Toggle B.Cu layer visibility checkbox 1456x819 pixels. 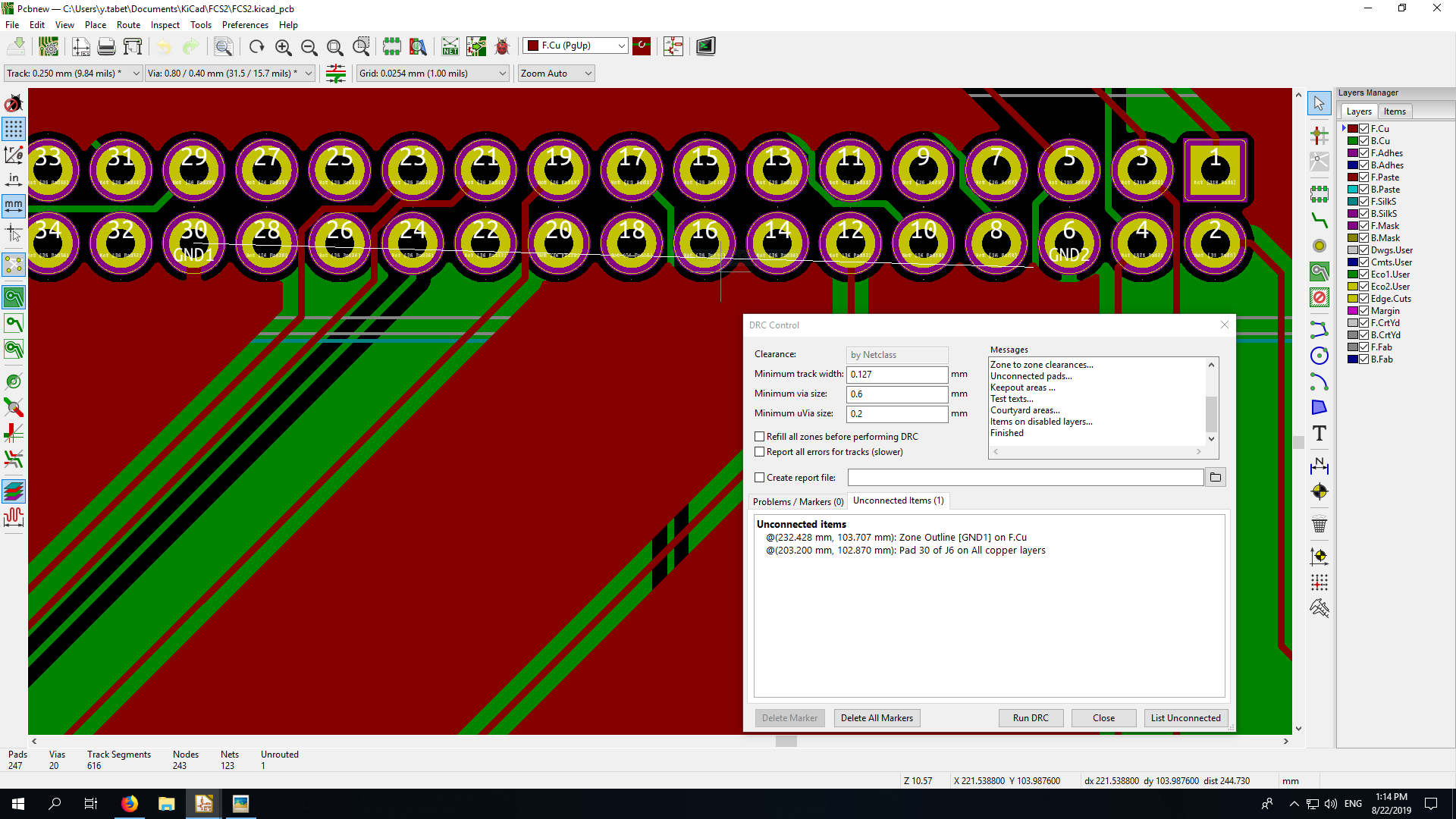click(1364, 141)
